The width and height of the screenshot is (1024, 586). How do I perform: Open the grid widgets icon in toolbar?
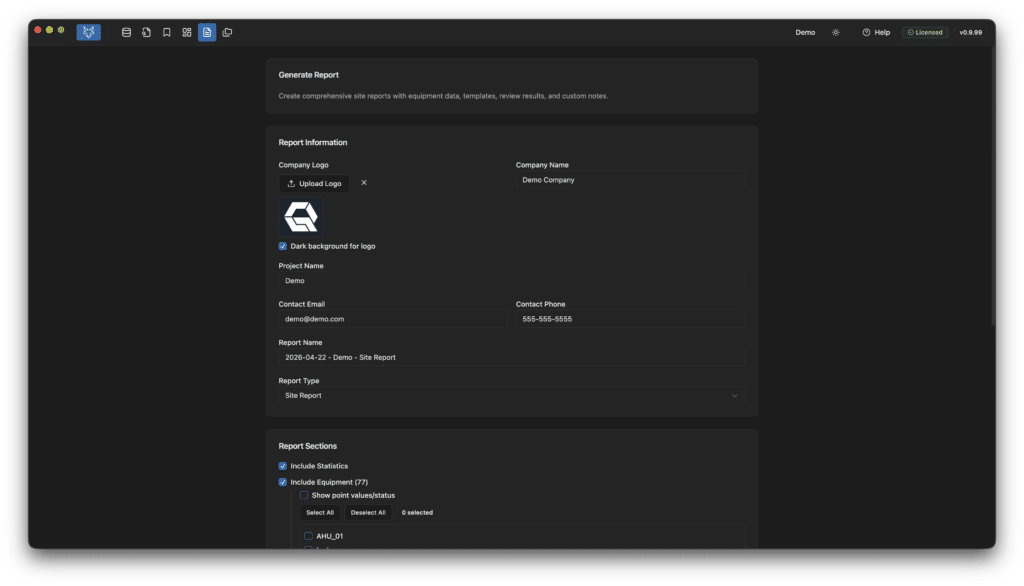point(187,32)
